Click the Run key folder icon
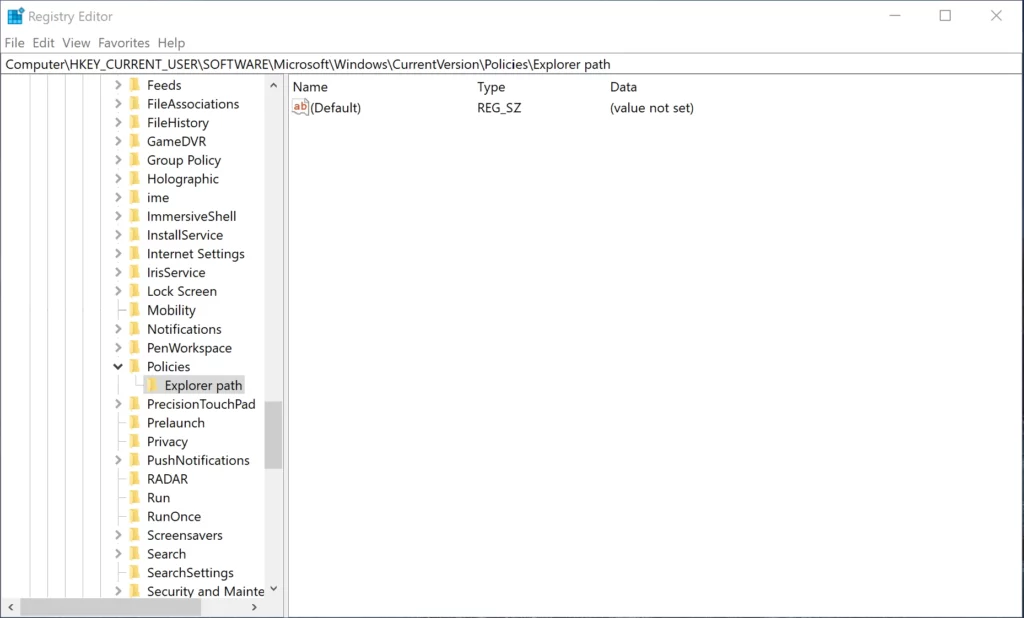 [x=136, y=497]
